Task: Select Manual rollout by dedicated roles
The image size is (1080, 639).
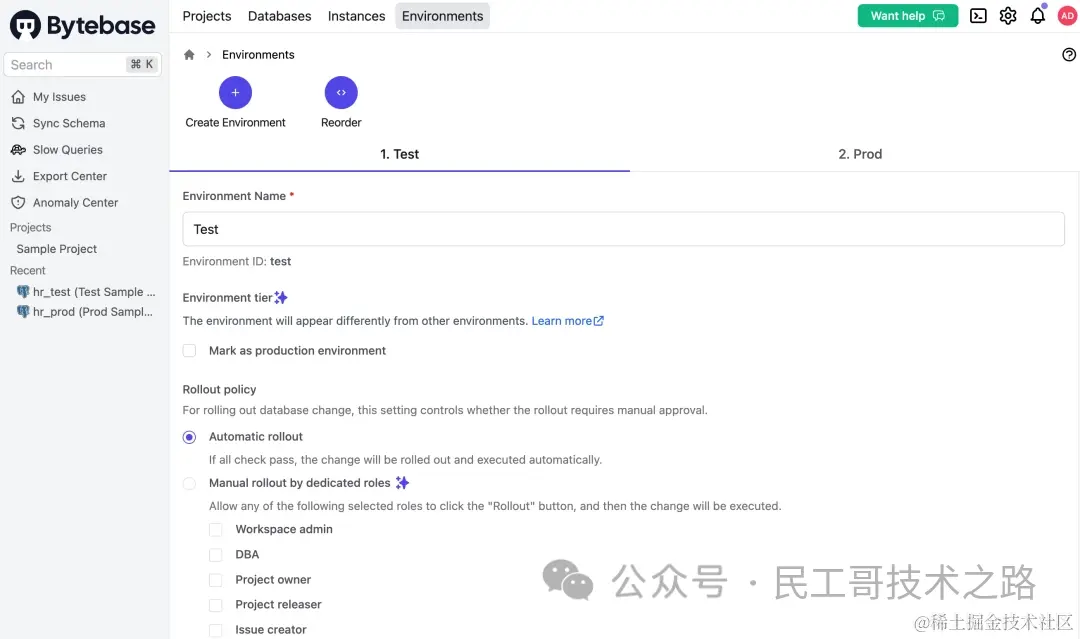Action: 189,483
